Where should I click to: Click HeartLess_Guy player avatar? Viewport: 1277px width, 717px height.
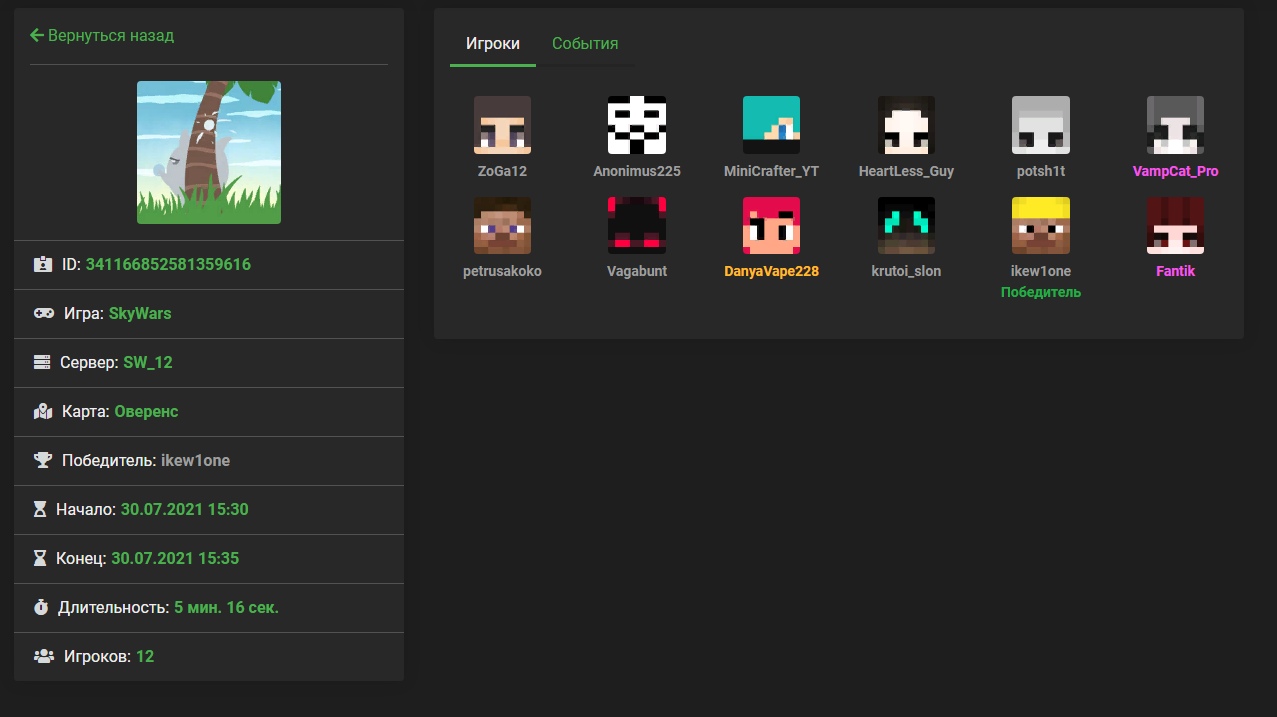click(906, 125)
